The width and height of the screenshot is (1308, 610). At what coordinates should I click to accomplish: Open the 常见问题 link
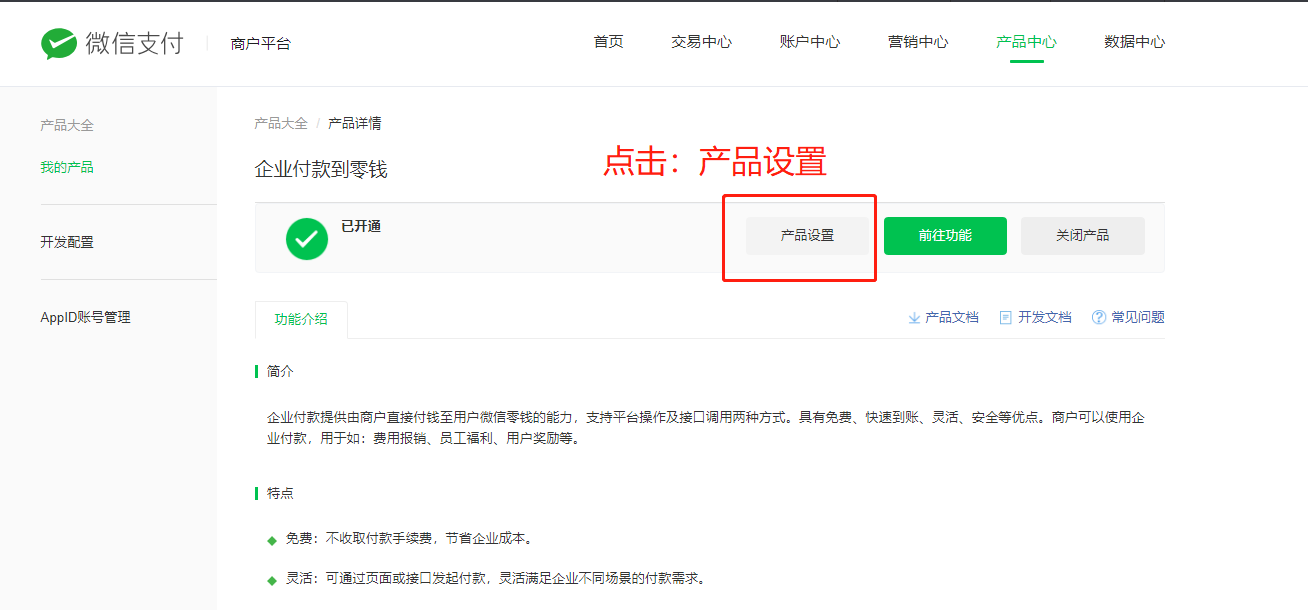tap(1138, 318)
